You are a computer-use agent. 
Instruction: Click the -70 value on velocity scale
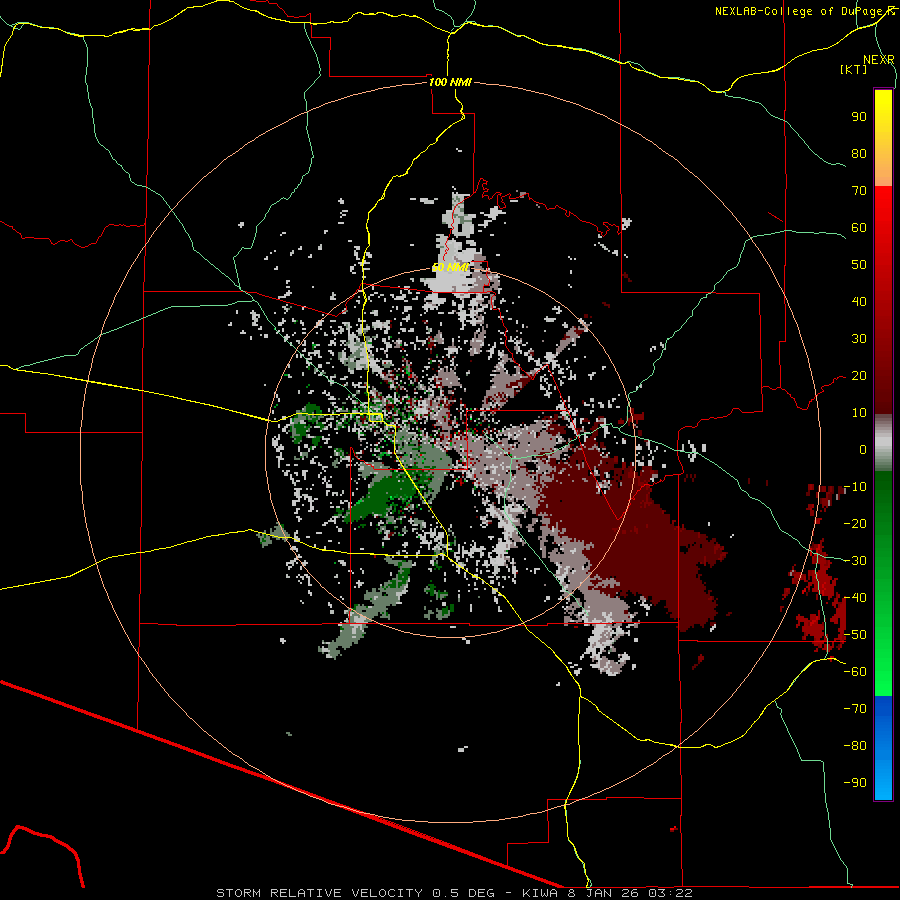tap(855, 709)
